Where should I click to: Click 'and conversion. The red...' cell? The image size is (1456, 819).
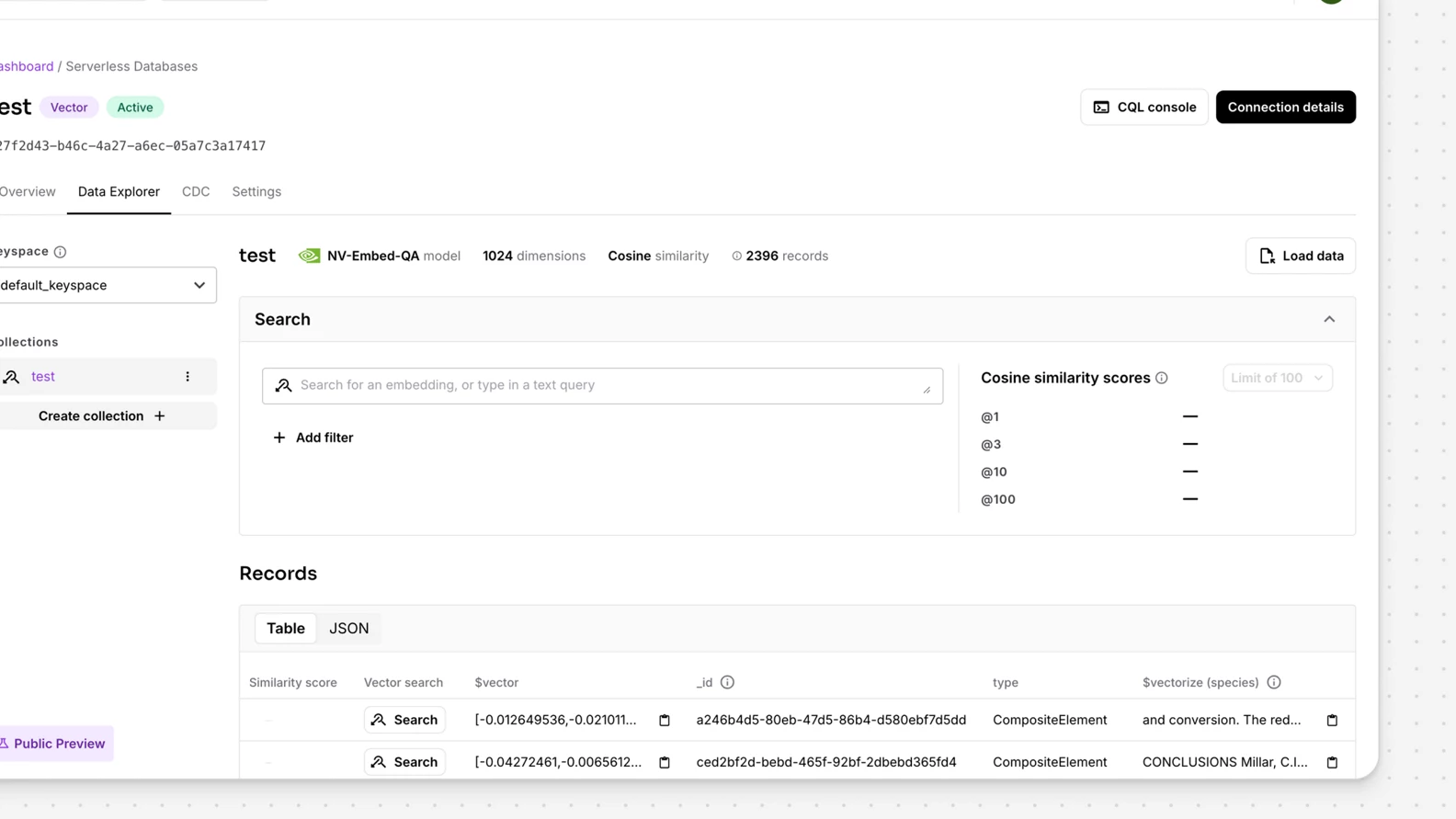pos(1222,721)
